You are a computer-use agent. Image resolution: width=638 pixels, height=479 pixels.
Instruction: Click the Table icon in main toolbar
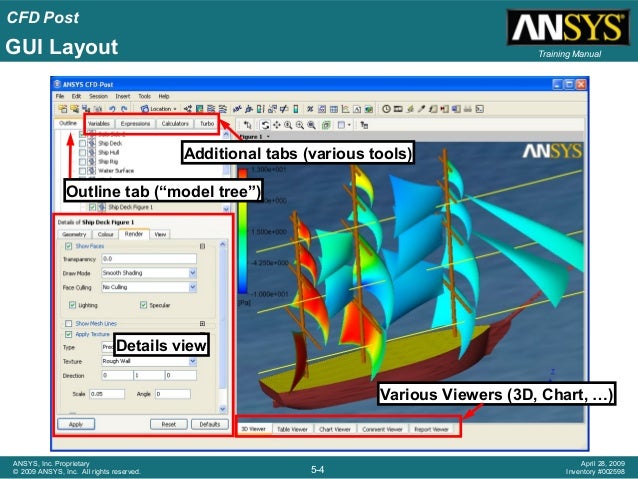point(334,109)
